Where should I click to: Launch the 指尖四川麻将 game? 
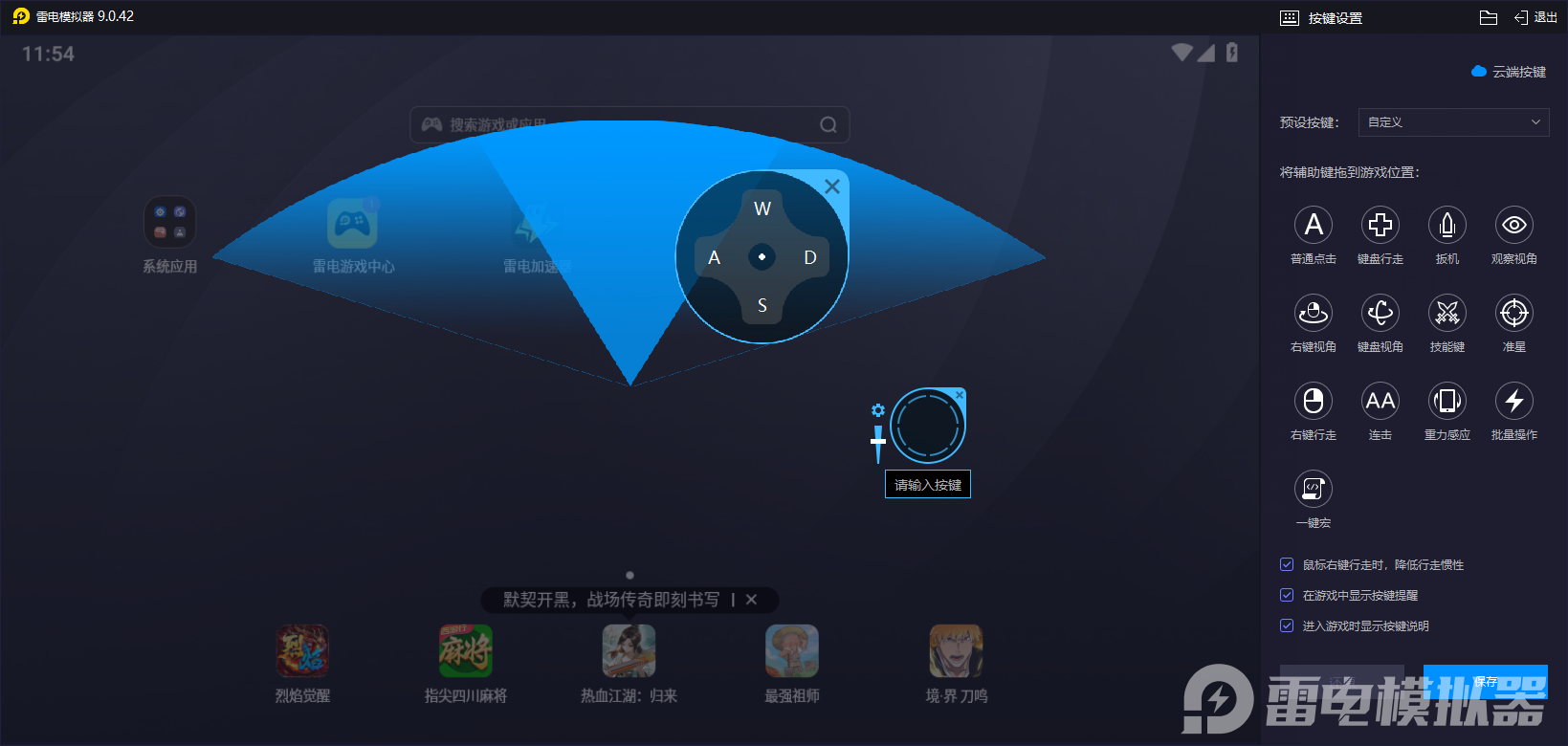coord(466,650)
